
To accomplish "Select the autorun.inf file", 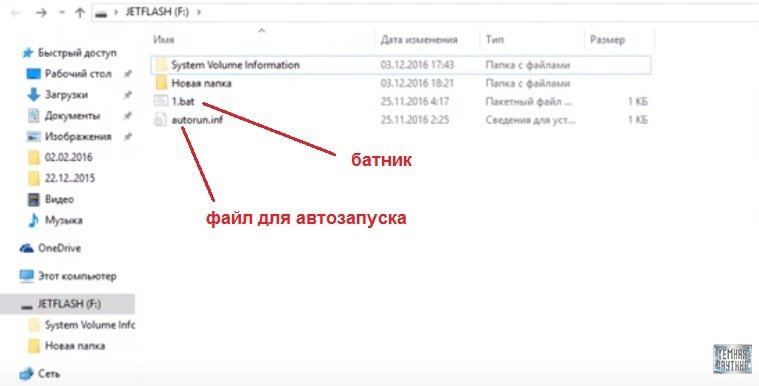I will (x=401, y=120).
